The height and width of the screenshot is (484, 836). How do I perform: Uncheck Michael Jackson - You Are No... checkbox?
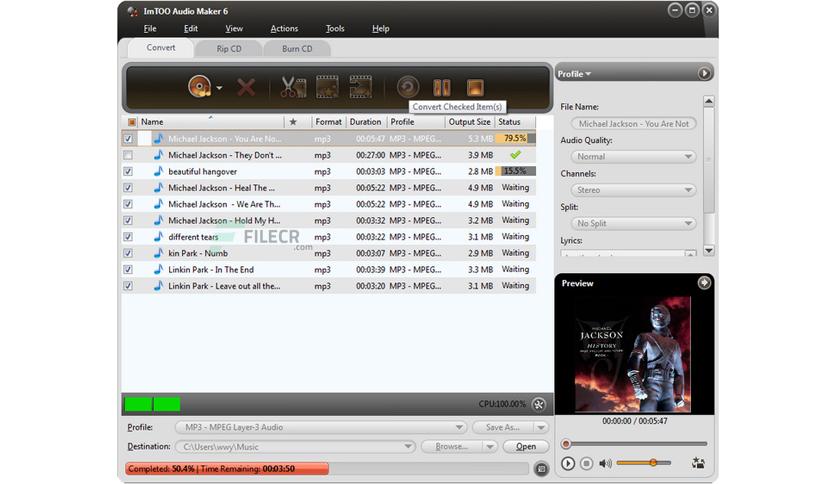pyautogui.click(x=128, y=139)
